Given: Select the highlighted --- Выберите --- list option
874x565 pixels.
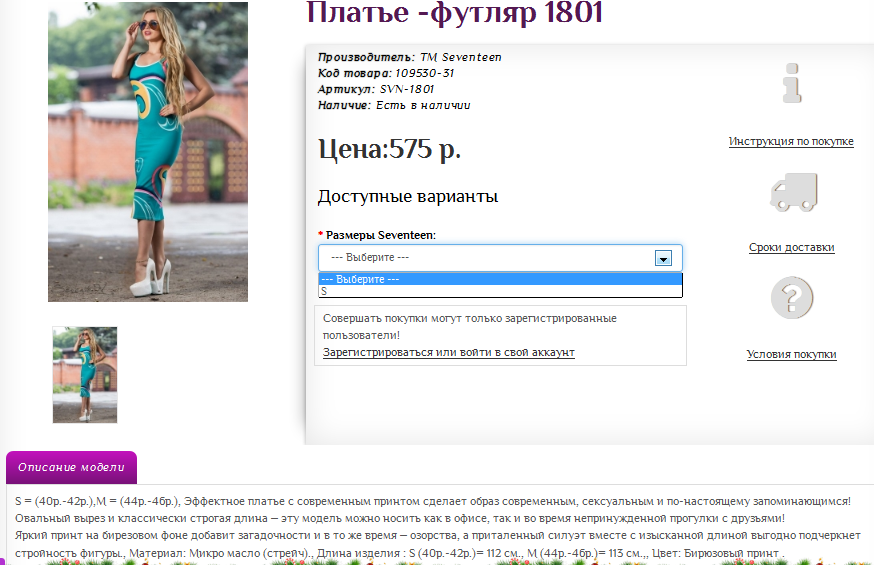Looking at the screenshot, I should (x=501, y=279).
